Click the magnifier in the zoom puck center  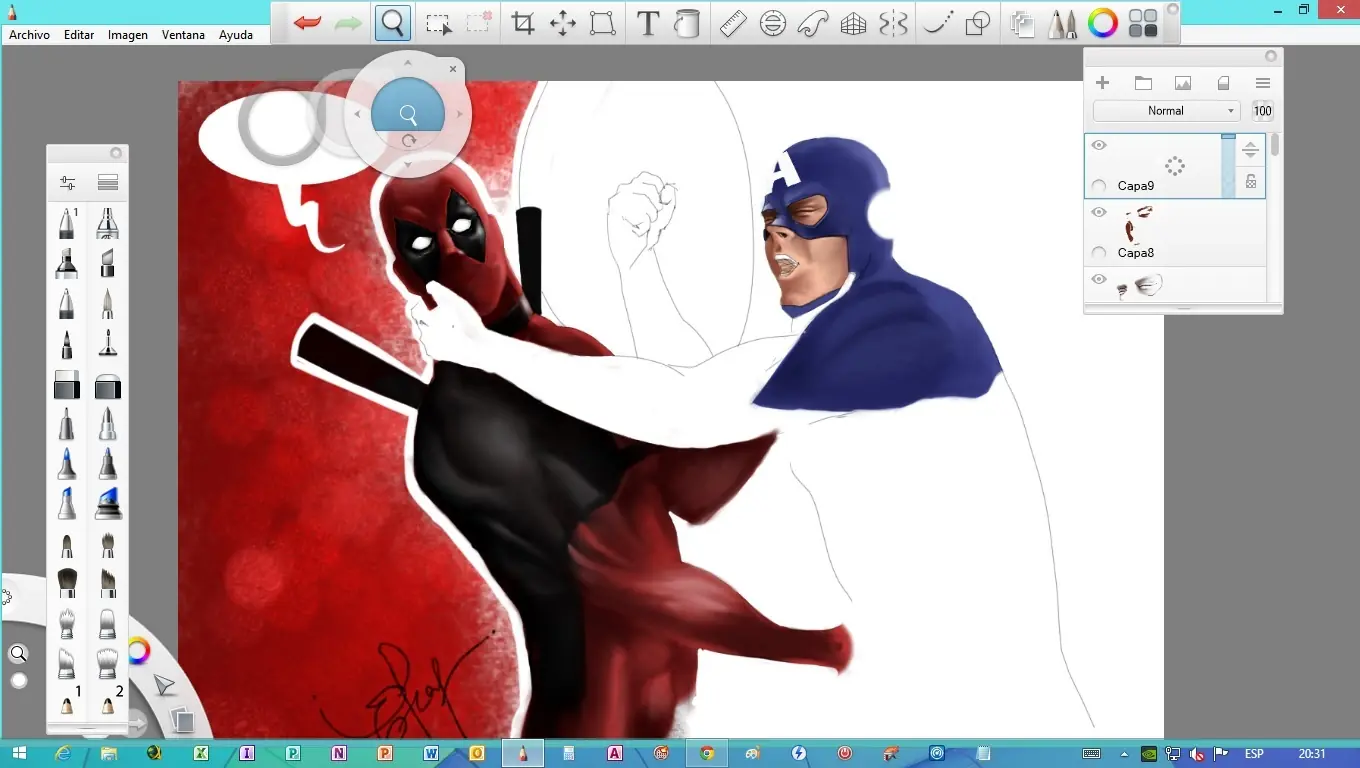[408, 113]
